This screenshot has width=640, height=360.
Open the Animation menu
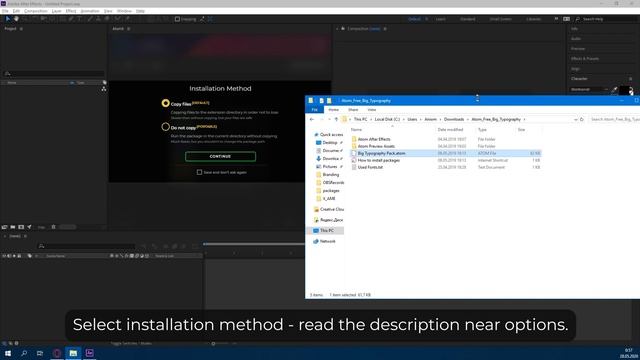(90, 11)
